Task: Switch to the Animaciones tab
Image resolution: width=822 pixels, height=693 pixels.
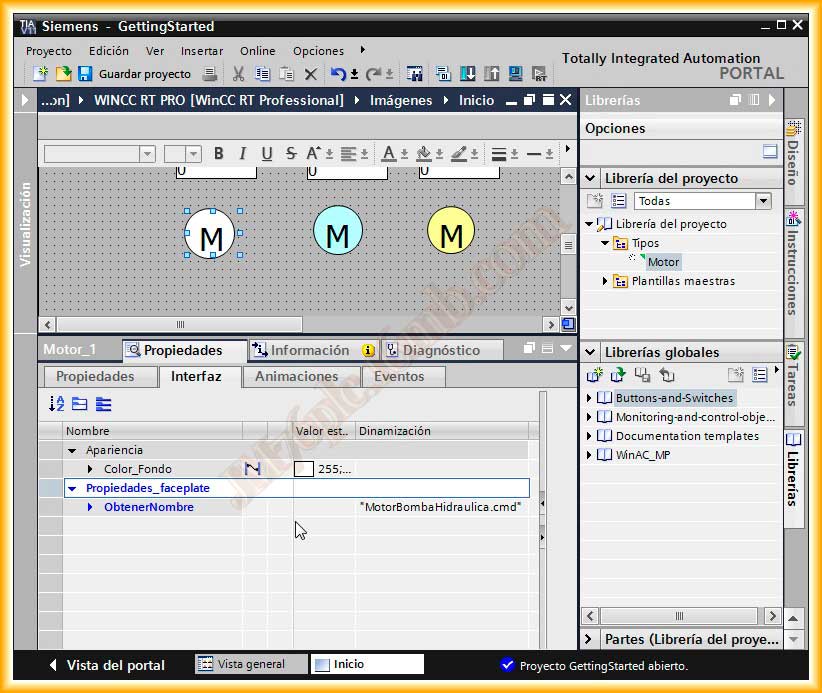Action: point(296,377)
